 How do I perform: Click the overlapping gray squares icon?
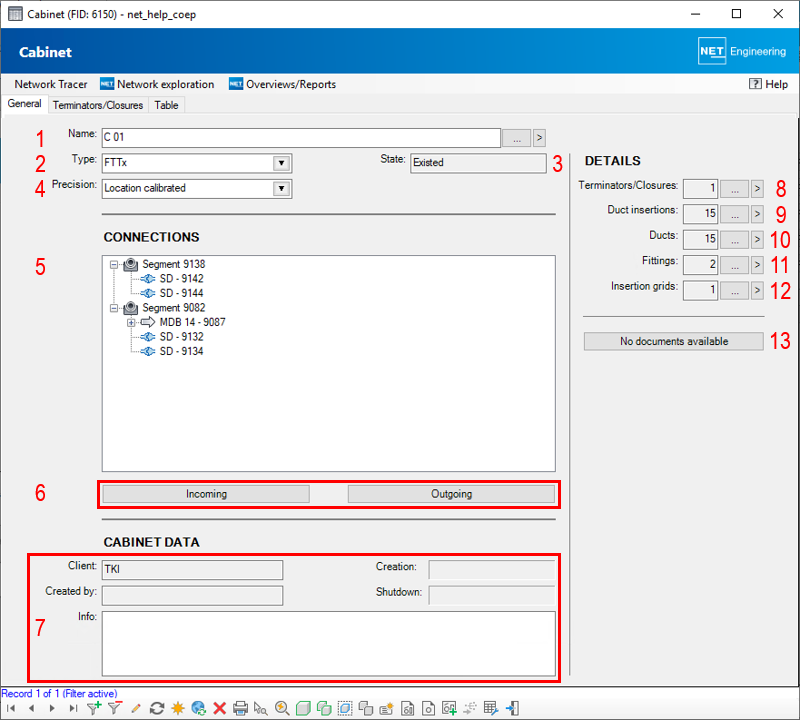tap(366, 708)
